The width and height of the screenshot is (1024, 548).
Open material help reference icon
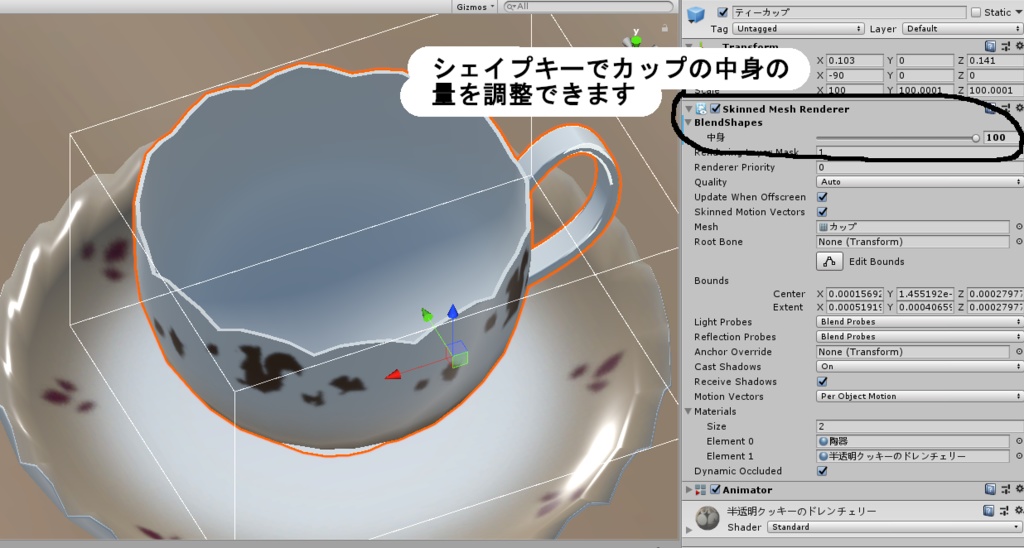pyautogui.click(x=990, y=511)
